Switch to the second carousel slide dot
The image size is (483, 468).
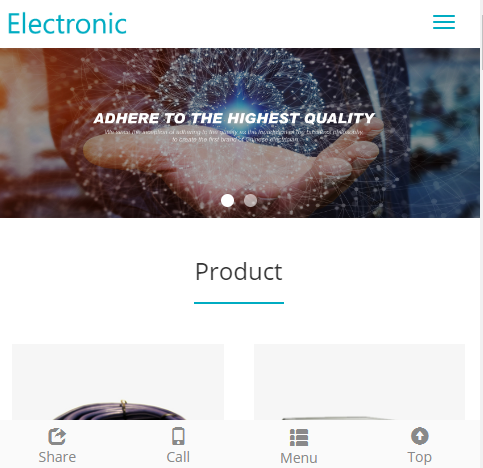(250, 200)
